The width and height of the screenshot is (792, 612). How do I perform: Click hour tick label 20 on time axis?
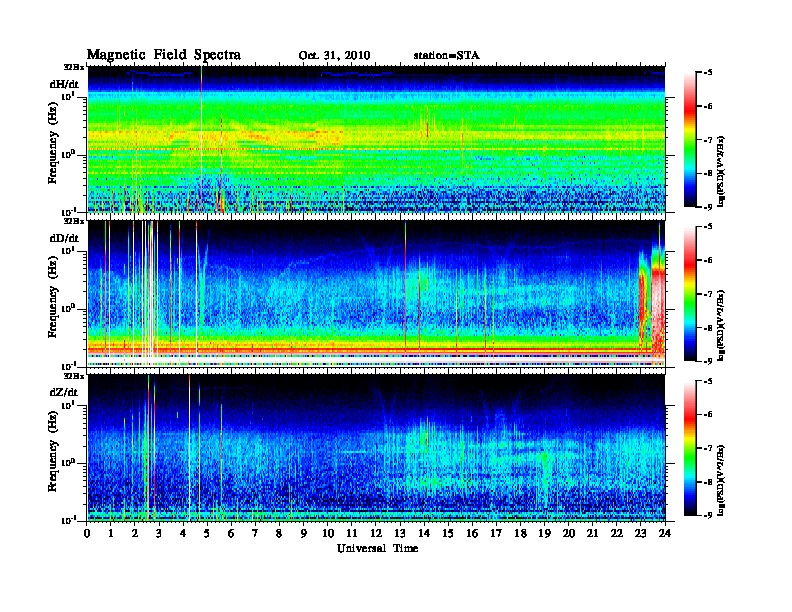569,533
